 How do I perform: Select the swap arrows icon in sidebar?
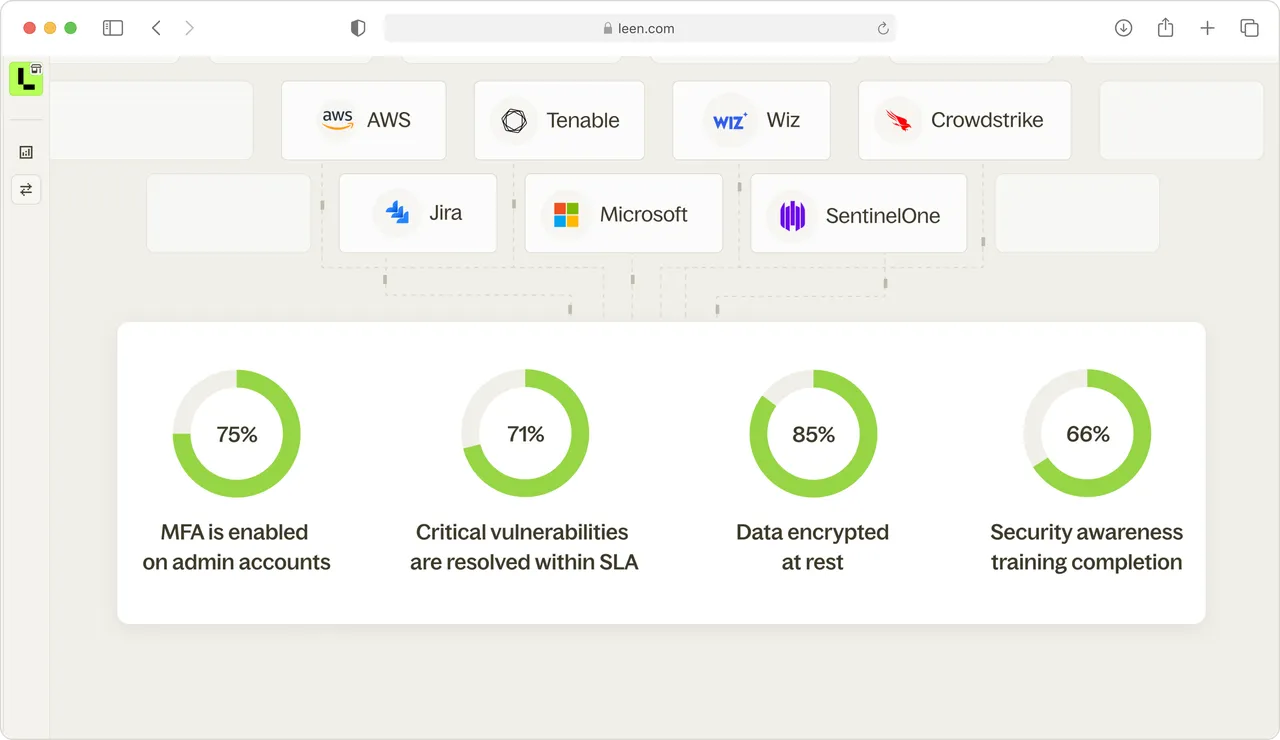point(26,189)
